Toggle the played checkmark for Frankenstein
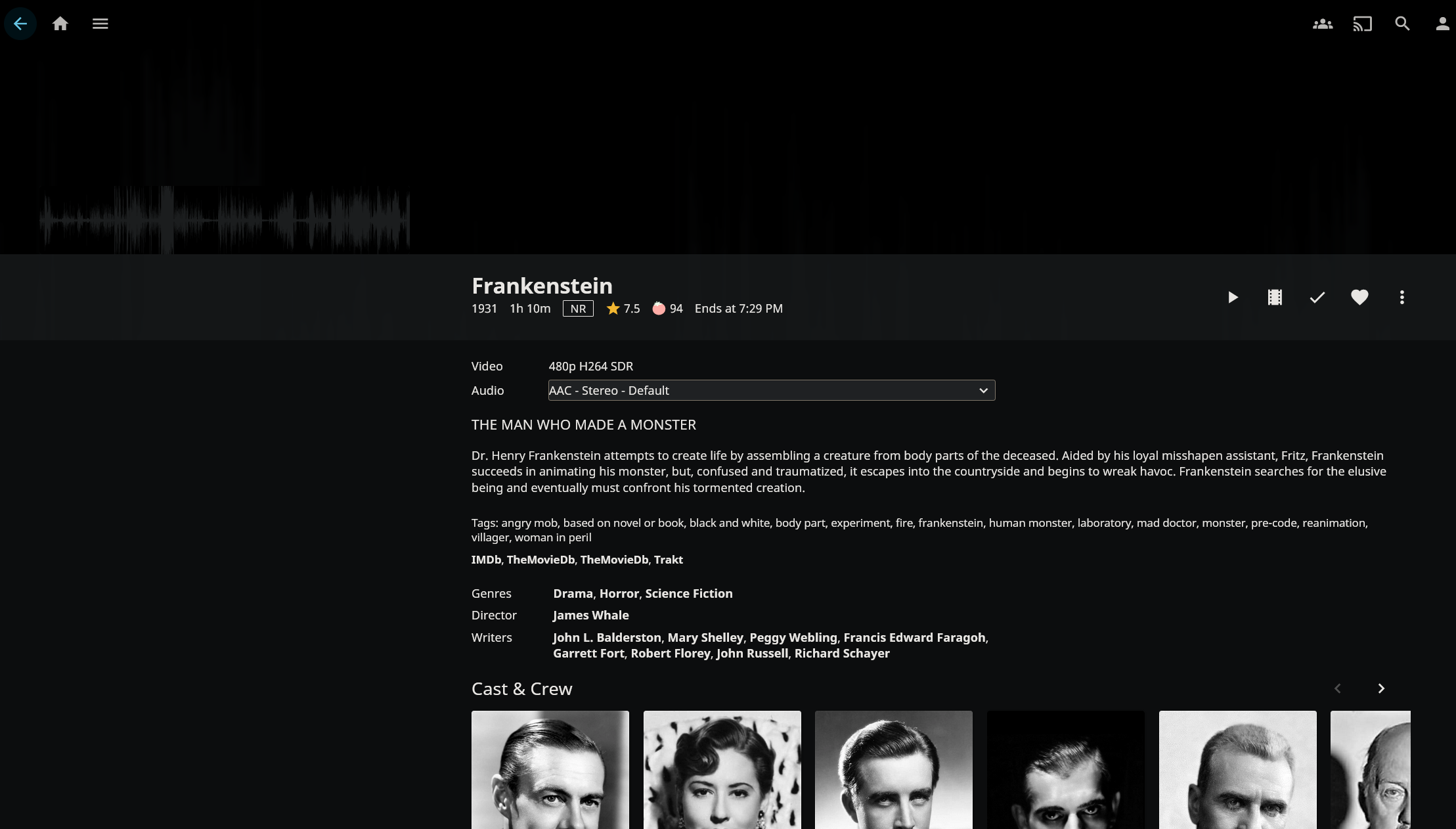Image resolution: width=1456 pixels, height=829 pixels. 1317,298
